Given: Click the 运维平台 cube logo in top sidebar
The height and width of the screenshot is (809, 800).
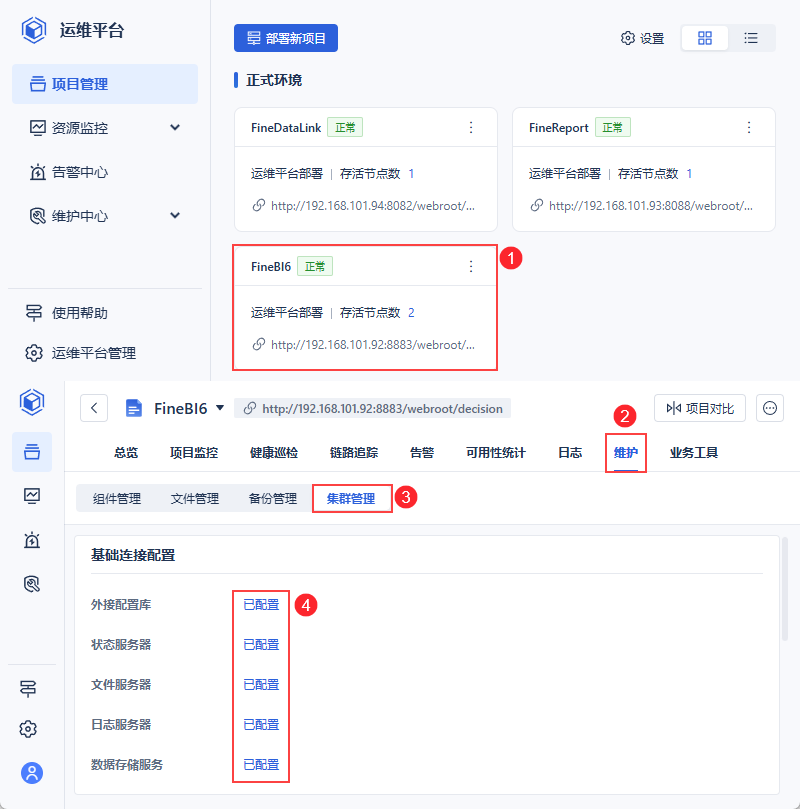Looking at the screenshot, I should [34, 30].
